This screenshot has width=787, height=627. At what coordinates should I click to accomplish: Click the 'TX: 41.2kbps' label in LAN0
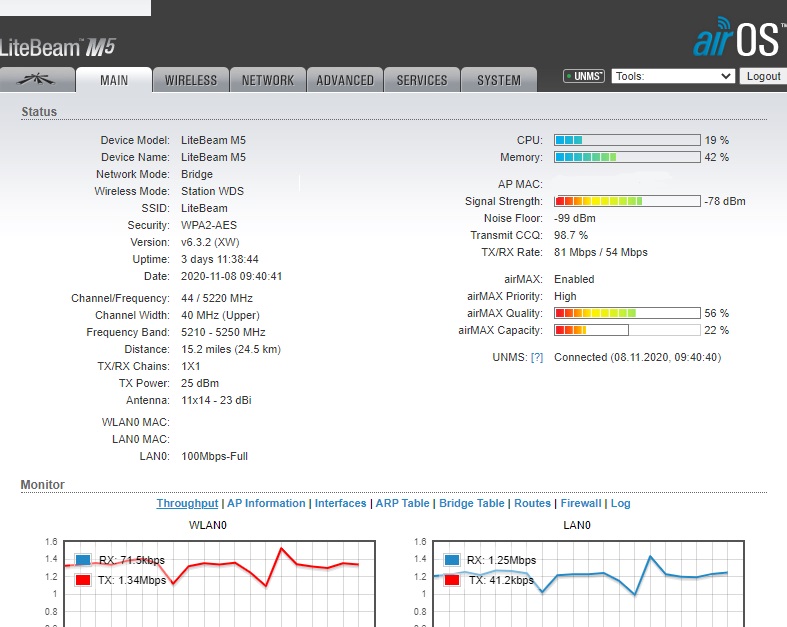pos(501,580)
